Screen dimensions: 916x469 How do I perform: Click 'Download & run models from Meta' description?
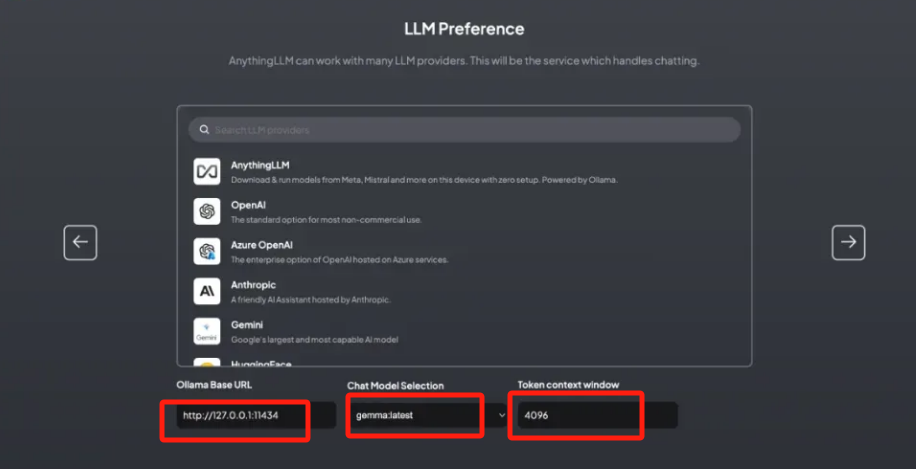pyautogui.click(x=424, y=180)
